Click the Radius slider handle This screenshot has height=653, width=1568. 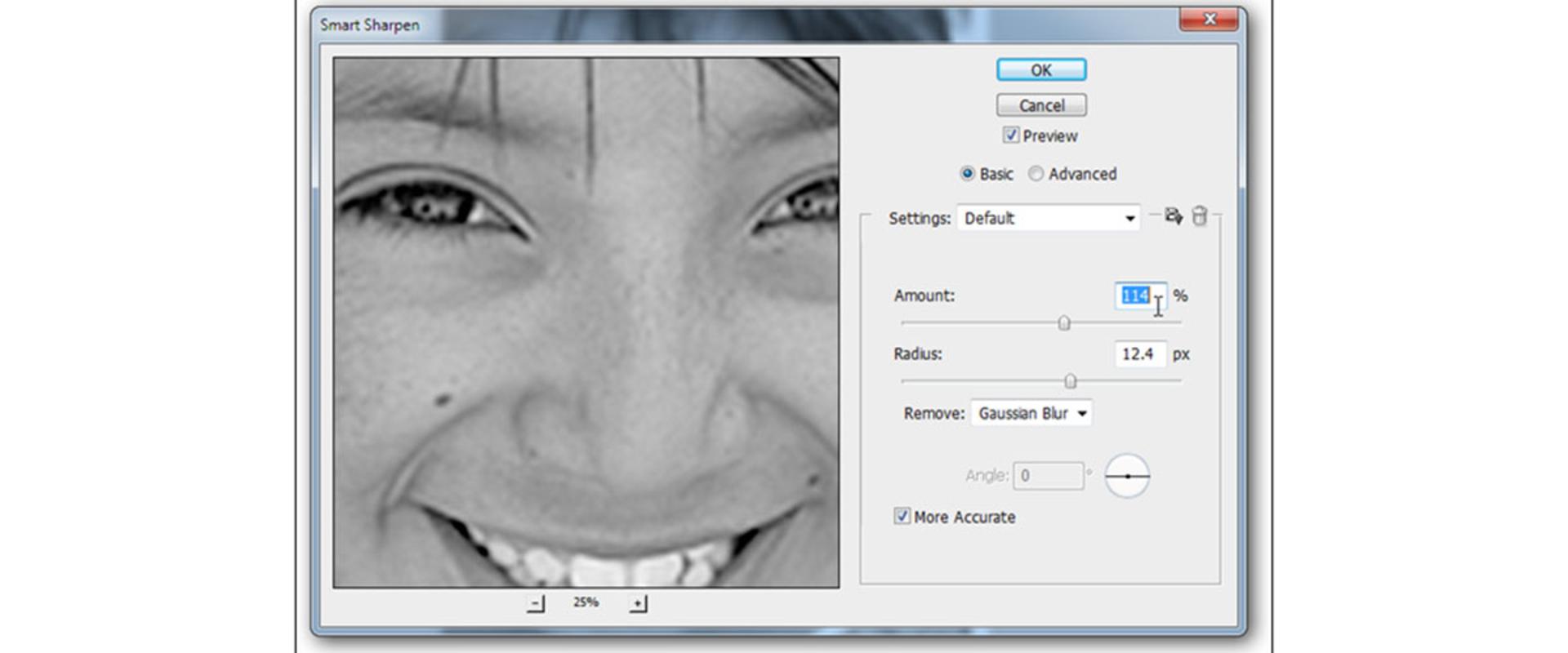pos(1070,381)
